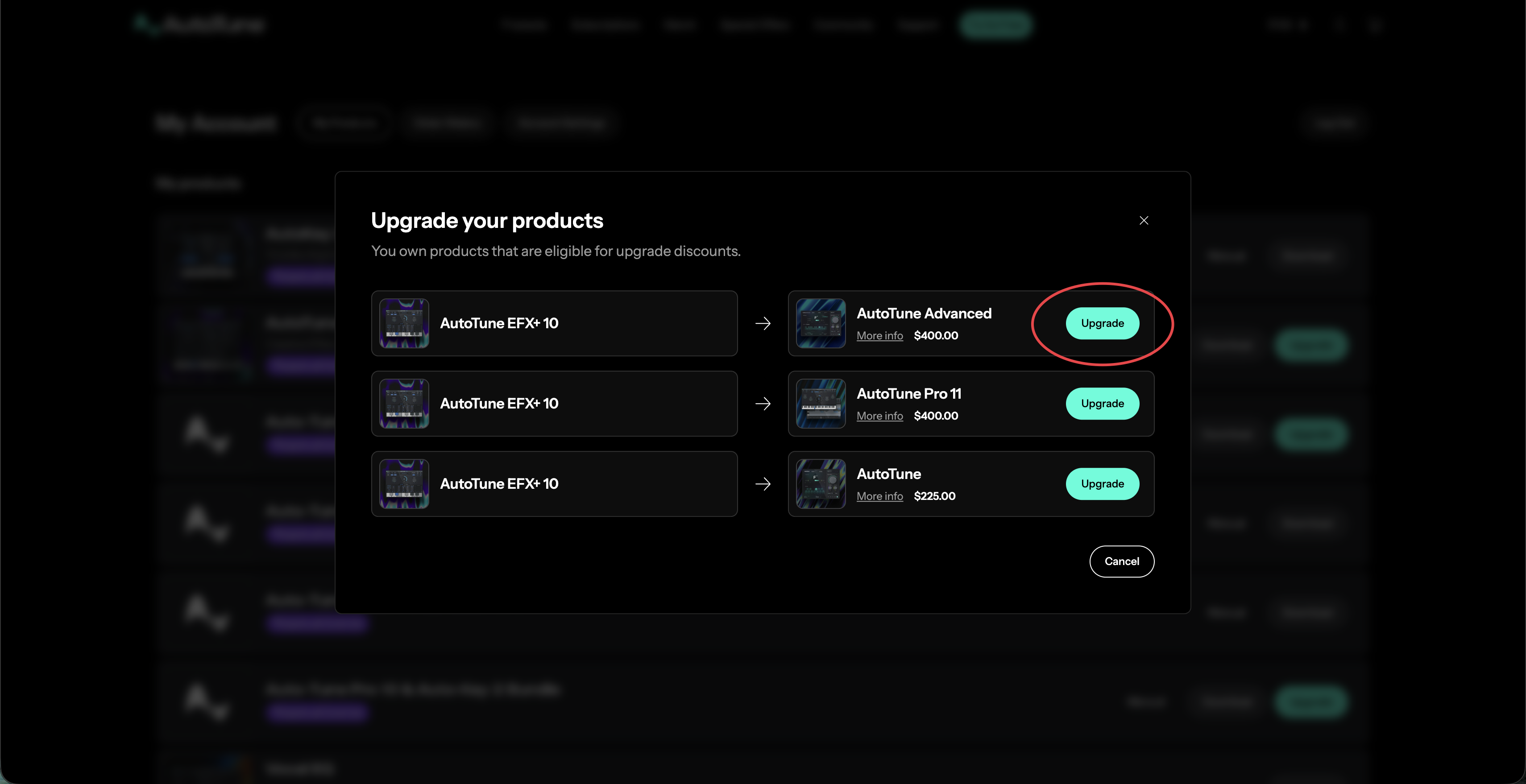Click the "AutoTune Pro 11" product name
Viewport: 1526px width, 784px height.
coord(909,394)
